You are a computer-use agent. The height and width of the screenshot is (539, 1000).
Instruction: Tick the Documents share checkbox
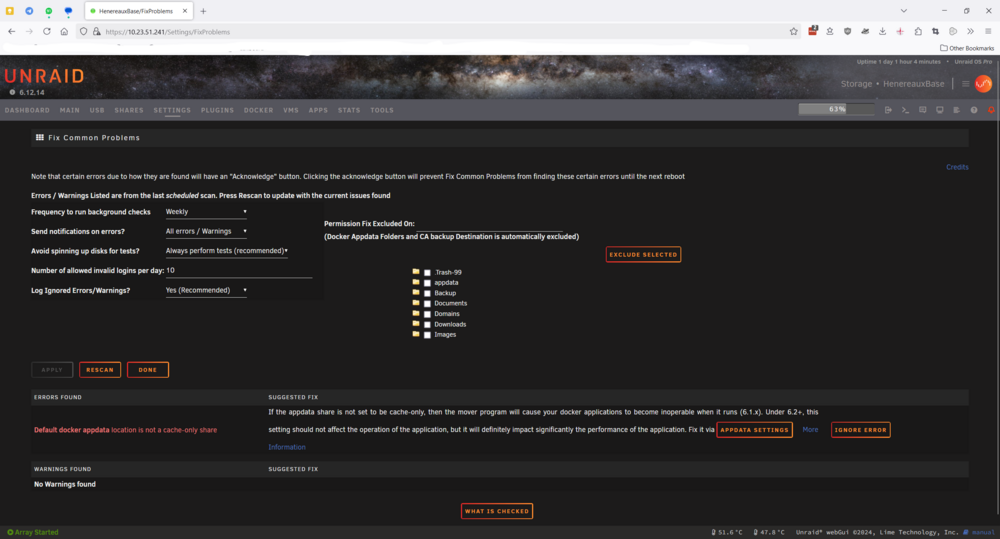[x=427, y=304]
